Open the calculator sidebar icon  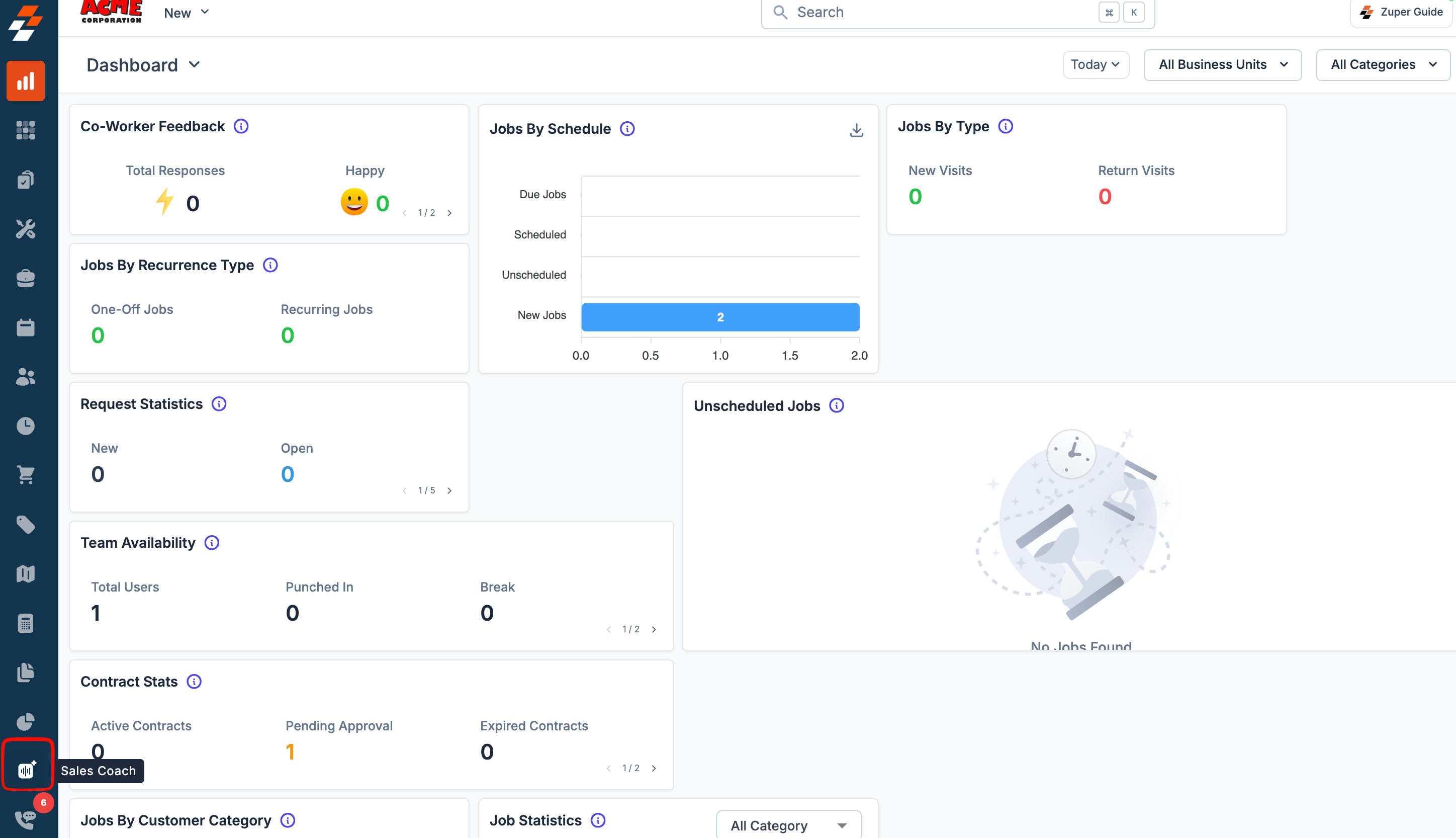(x=25, y=623)
